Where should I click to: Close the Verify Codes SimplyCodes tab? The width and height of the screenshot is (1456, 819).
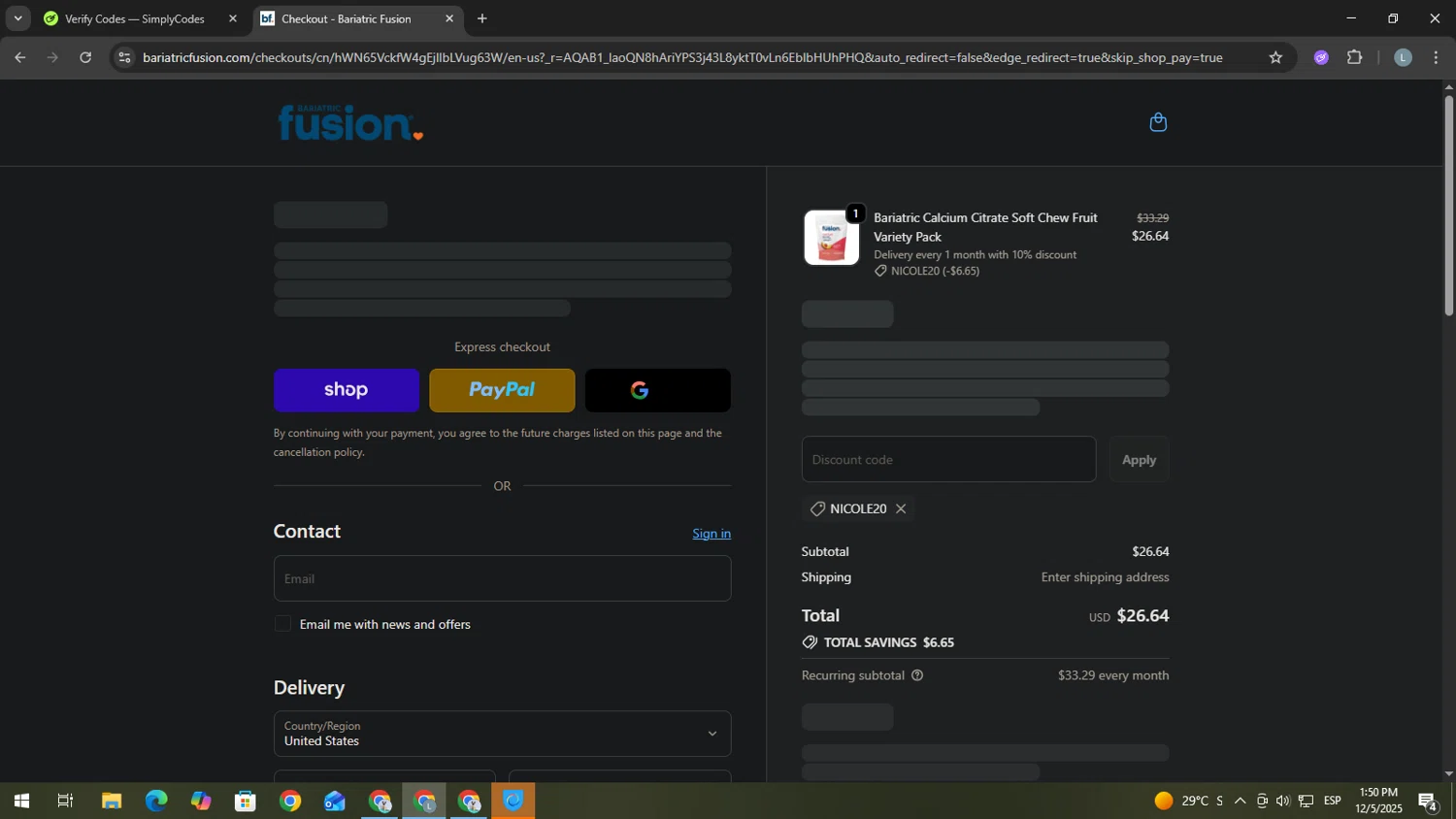coord(232,18)
